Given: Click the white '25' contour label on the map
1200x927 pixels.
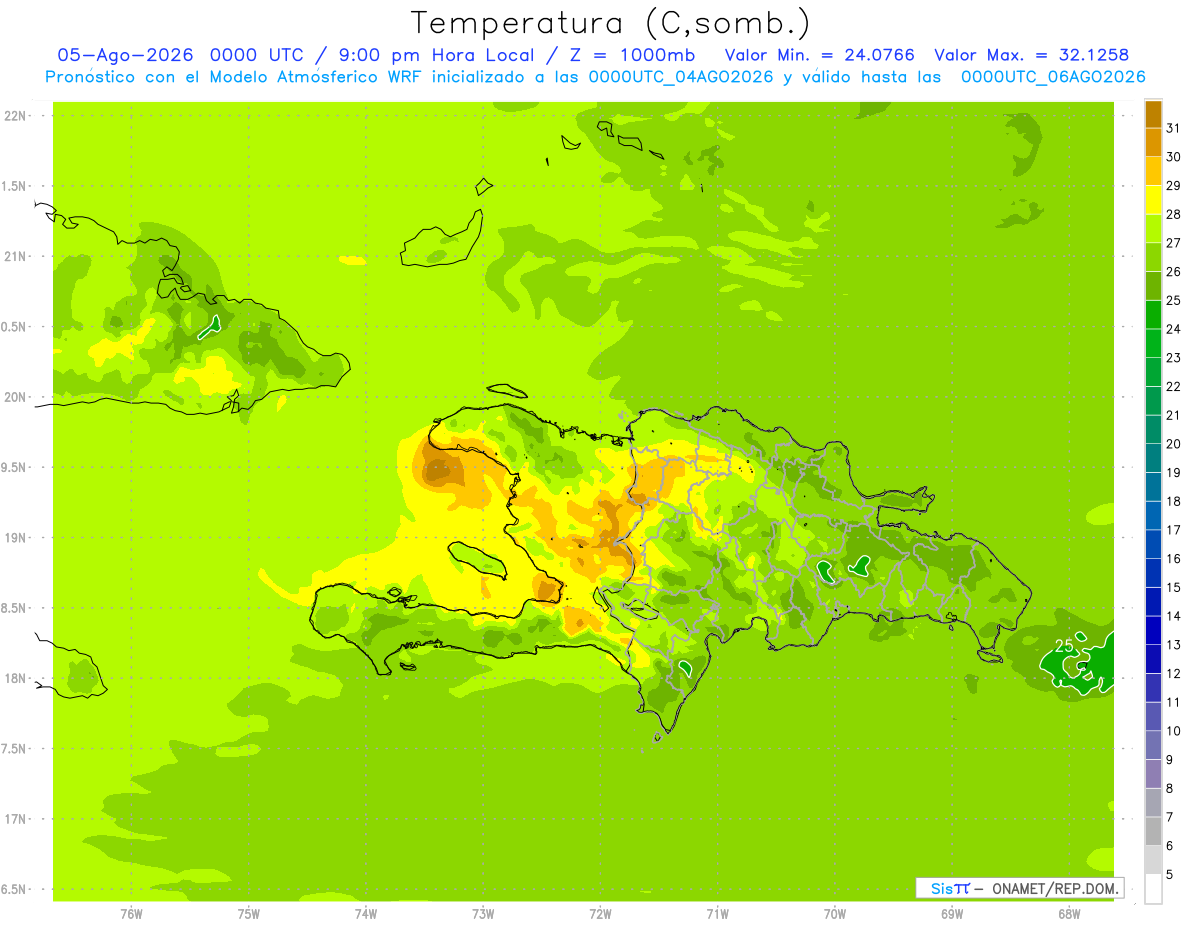Looking at the screenshot, I should tap(1064, 646).
